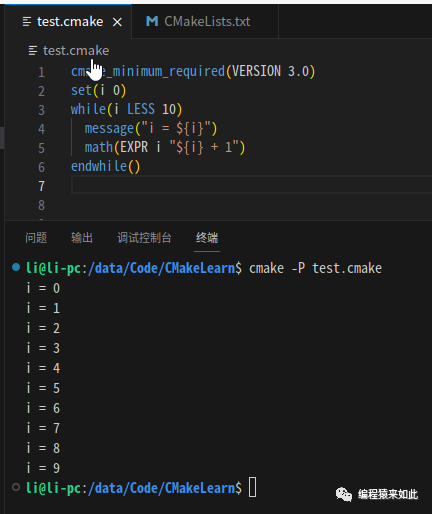Open the 输出 (Output) panel tab
The image size is (432, 514).
pyautogui.click(x=82, y=238)
